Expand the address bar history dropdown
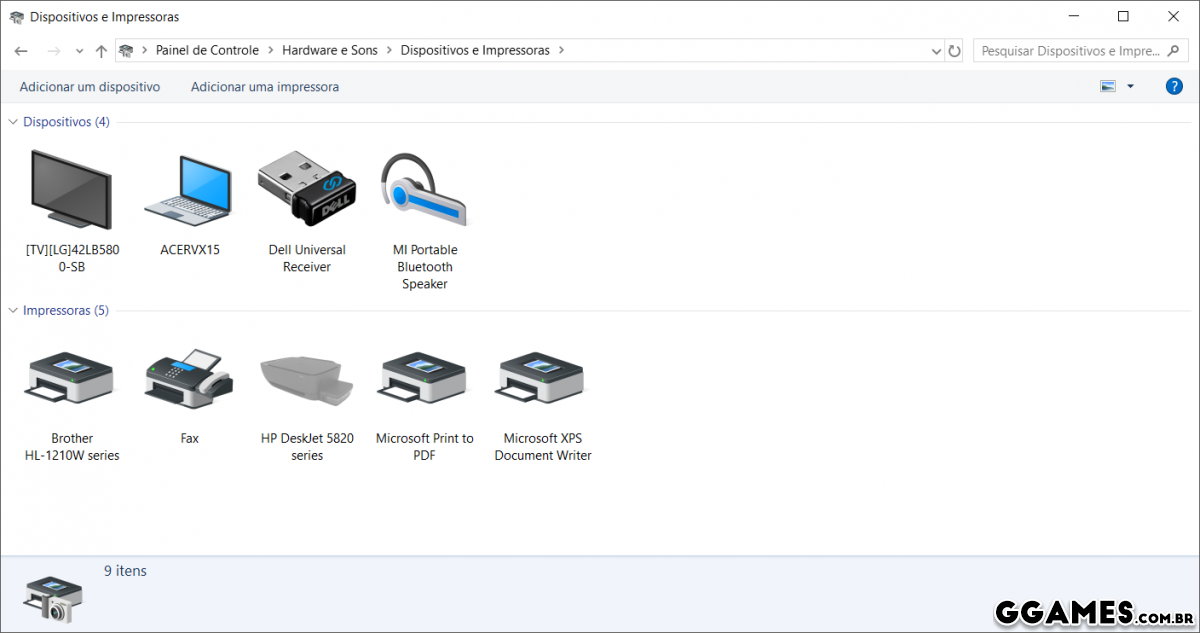 (x=936, y=51)
